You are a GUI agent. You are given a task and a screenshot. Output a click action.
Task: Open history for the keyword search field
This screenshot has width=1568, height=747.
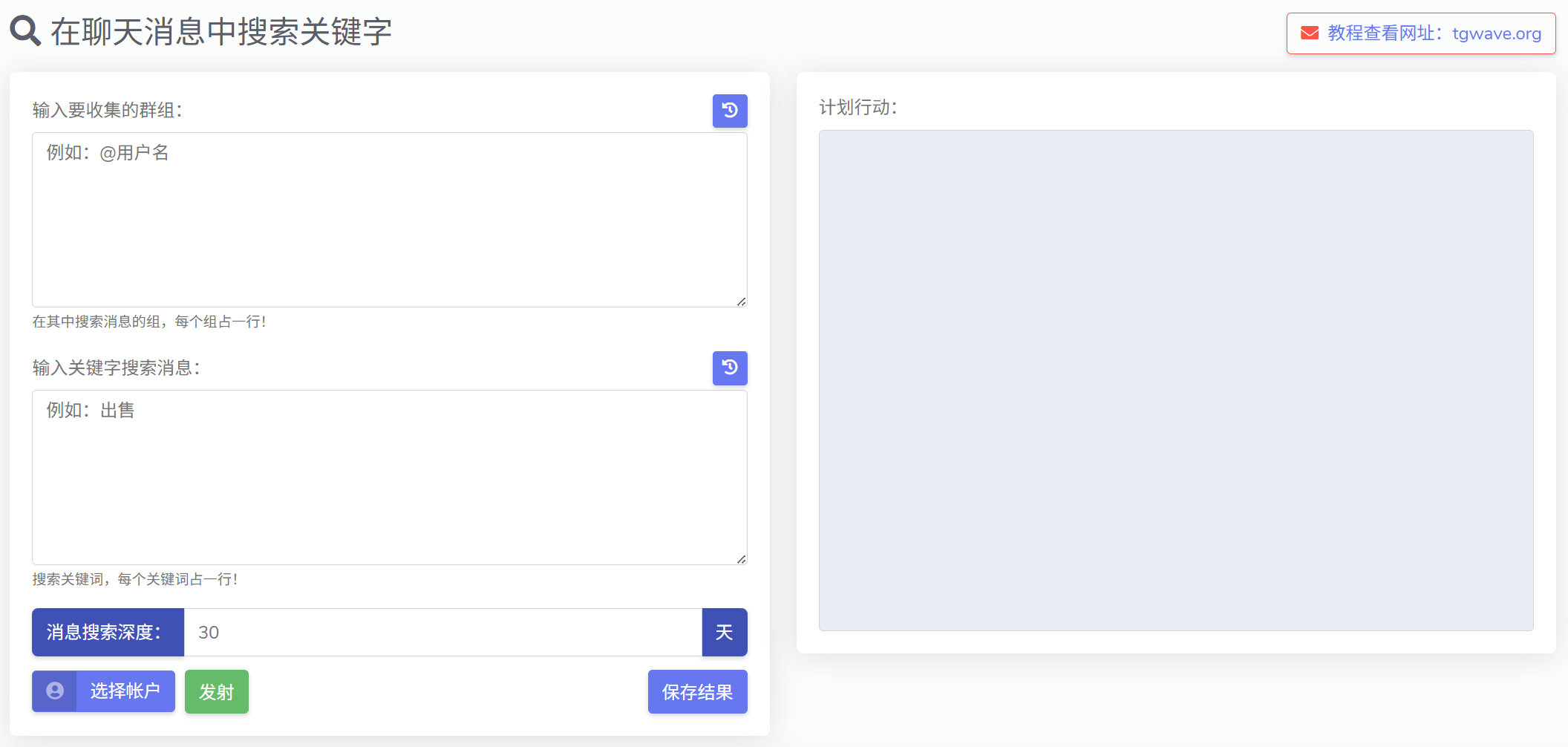[729, 368]
